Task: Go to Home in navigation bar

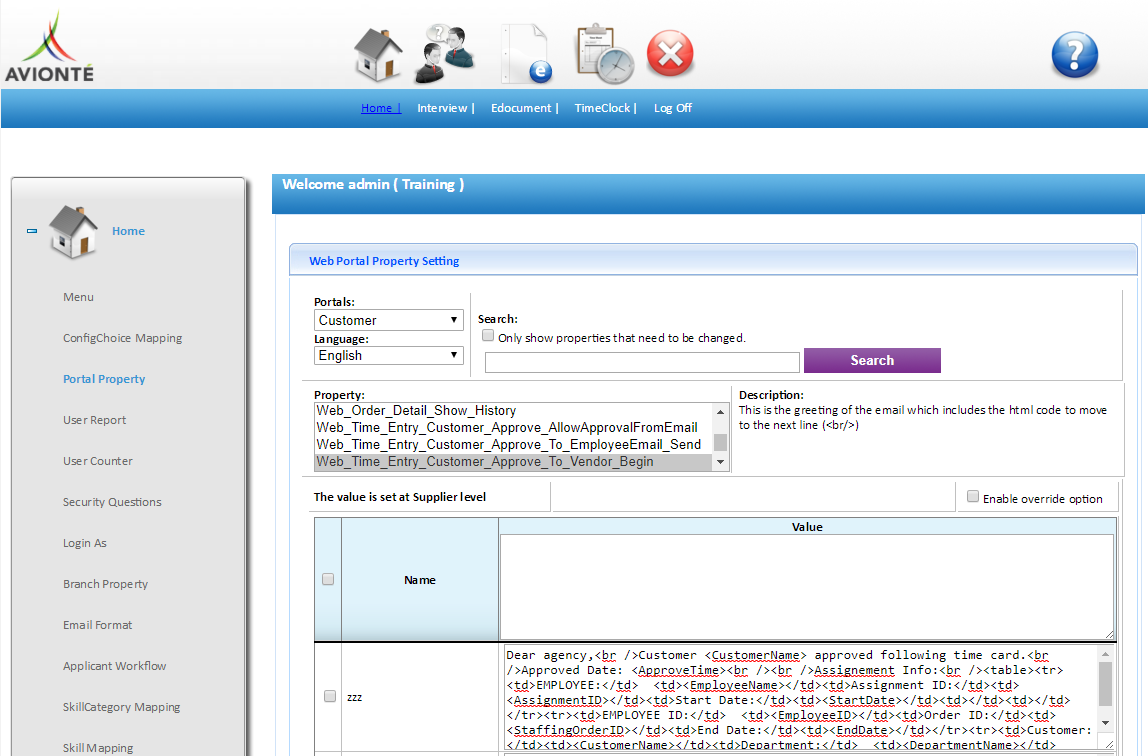Action: click(380, 108)
